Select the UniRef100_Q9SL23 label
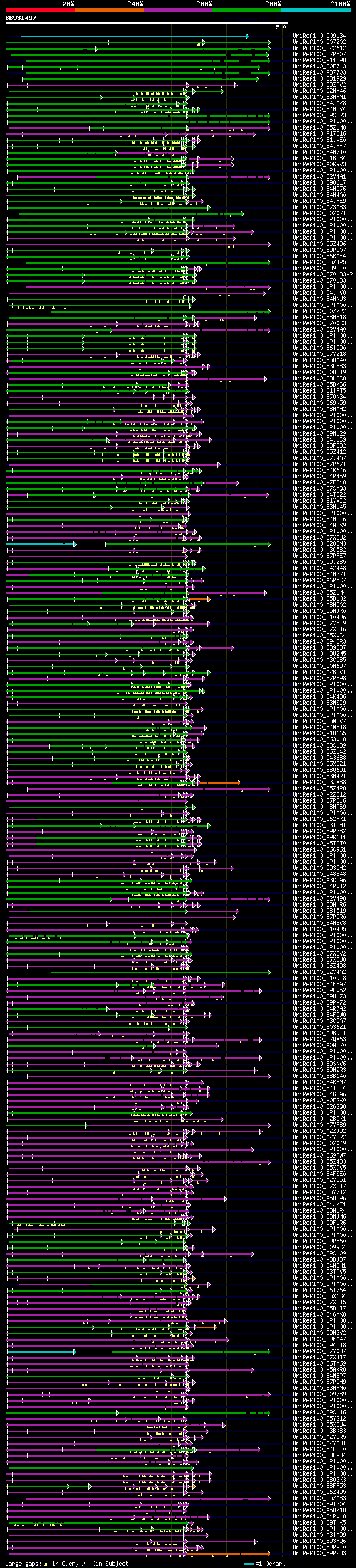Viewport: 356px width, 1568px height. [319, 116]
